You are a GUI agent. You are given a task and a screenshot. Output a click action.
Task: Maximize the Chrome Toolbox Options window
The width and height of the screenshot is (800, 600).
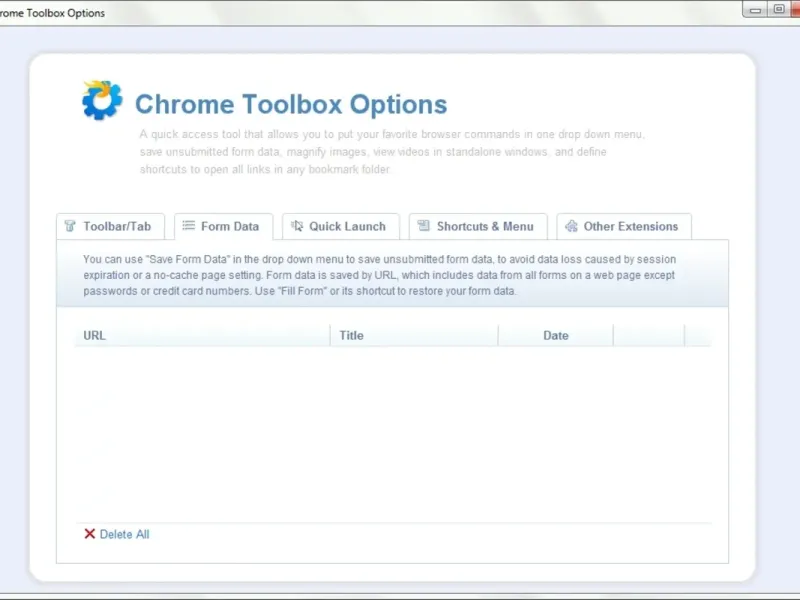(779, 9)
